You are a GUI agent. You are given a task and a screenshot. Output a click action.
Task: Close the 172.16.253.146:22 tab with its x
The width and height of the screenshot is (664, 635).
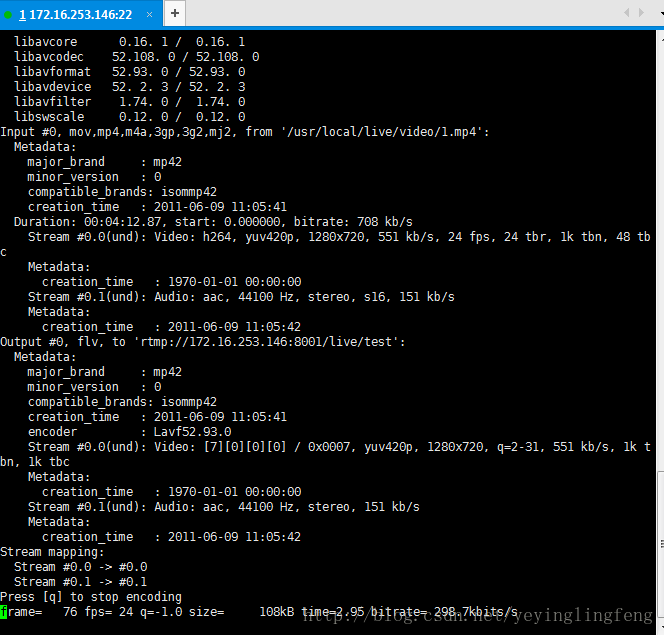(149, 15)
